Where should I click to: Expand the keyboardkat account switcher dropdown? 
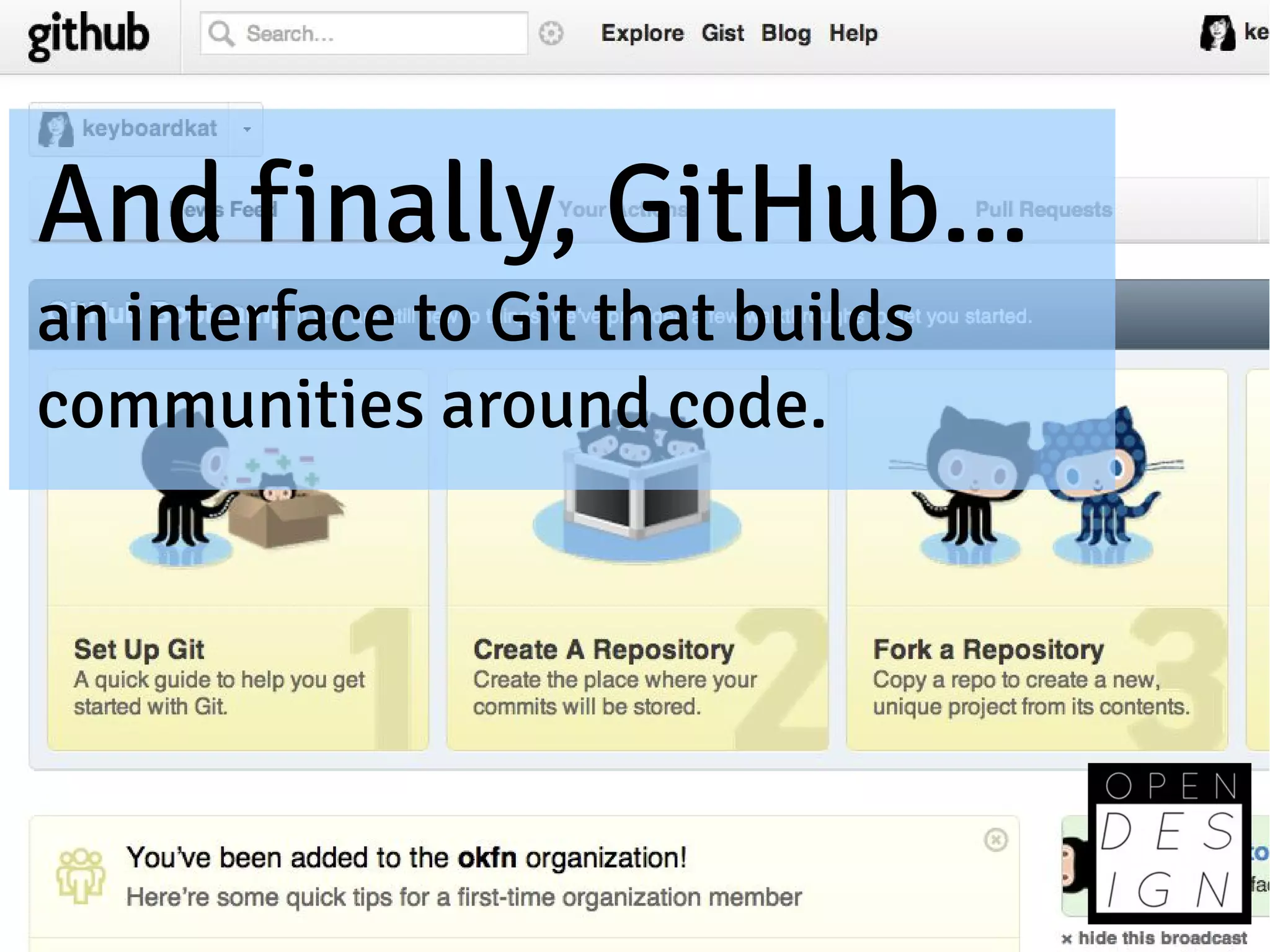pyautogui.click(x=247, y=129)
